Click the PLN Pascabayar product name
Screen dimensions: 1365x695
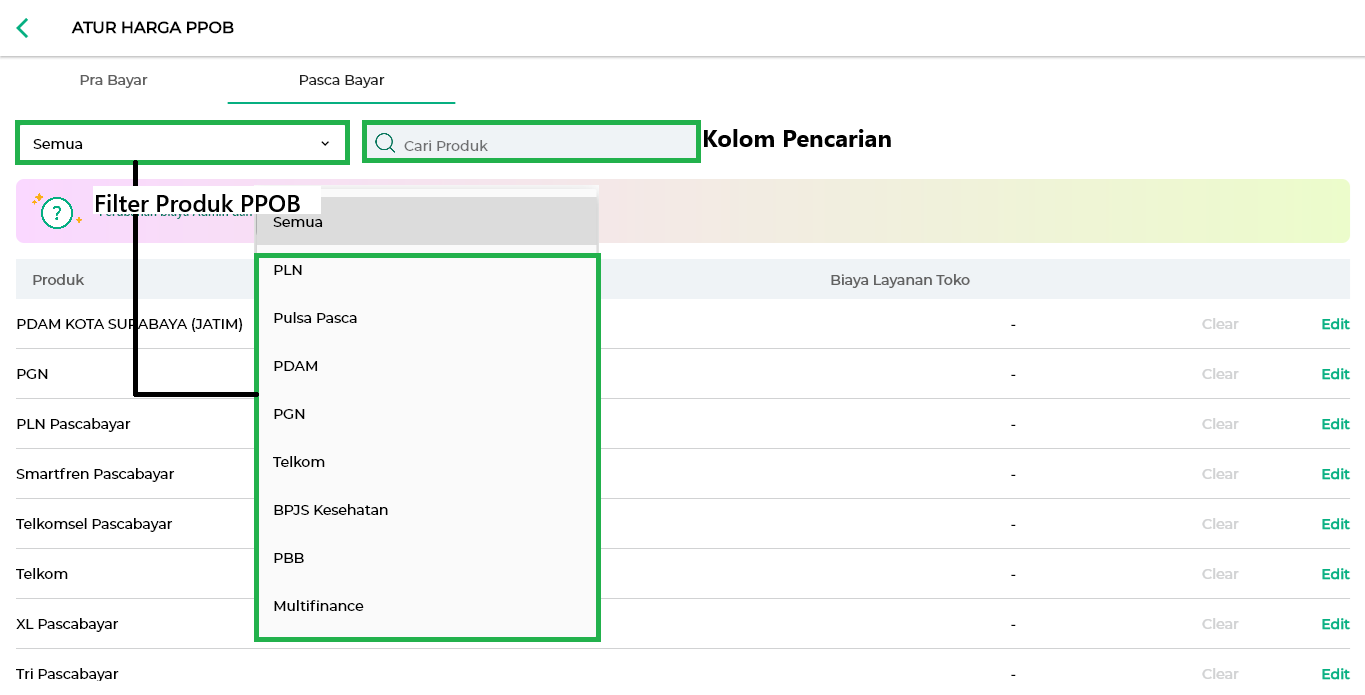click(x=73, y=424)
